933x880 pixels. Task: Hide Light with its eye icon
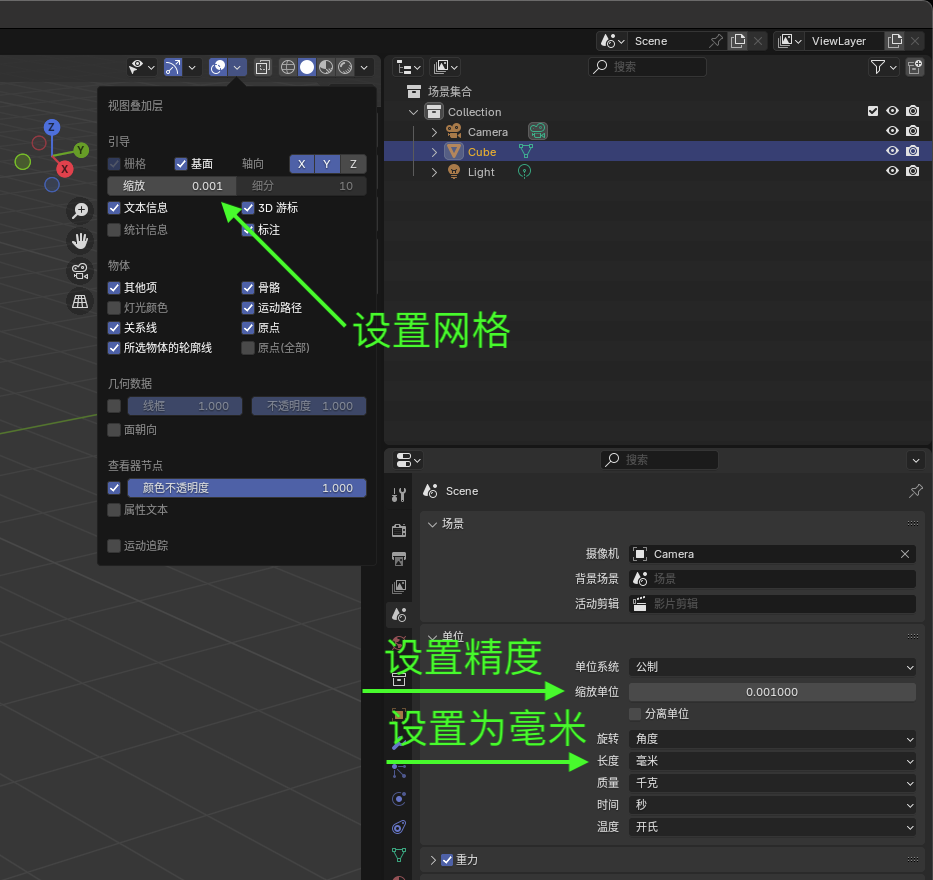coord(892,171)
